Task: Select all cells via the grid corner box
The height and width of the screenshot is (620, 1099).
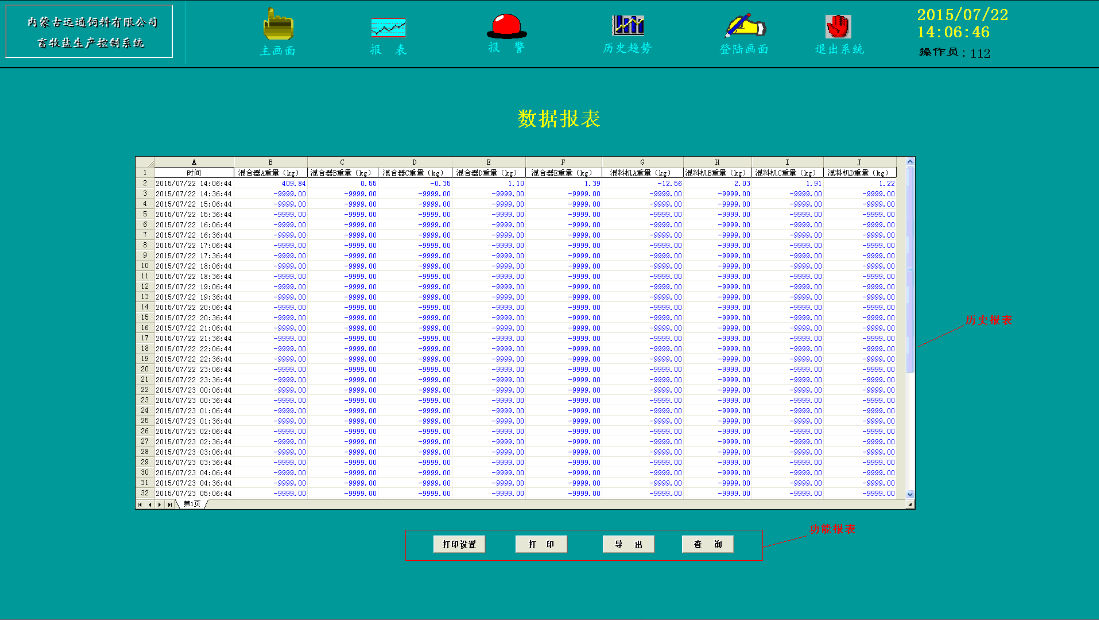Action: [145, 162]
